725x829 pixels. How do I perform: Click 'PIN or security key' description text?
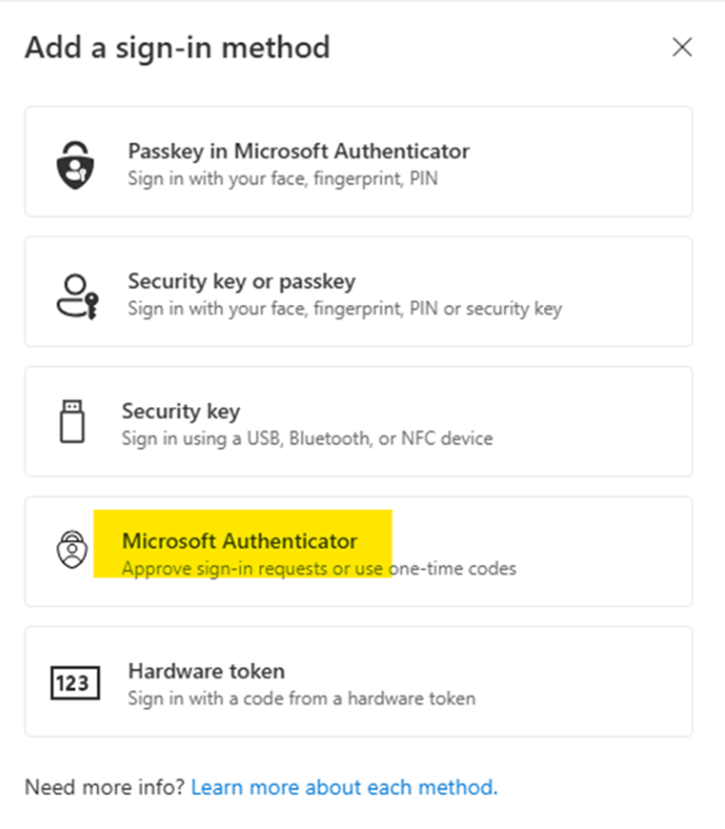point(485,309)
